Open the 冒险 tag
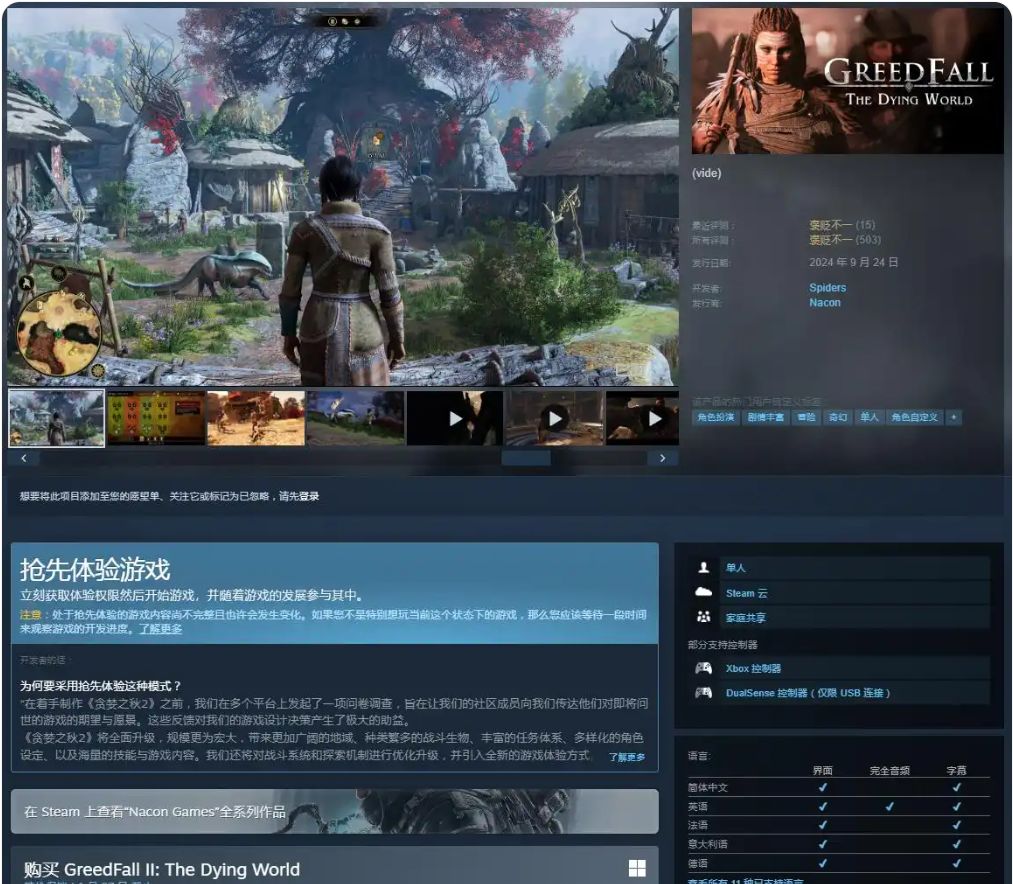Image resolution: width=1013 pixels, height=884 pixels. click(806, 417)
